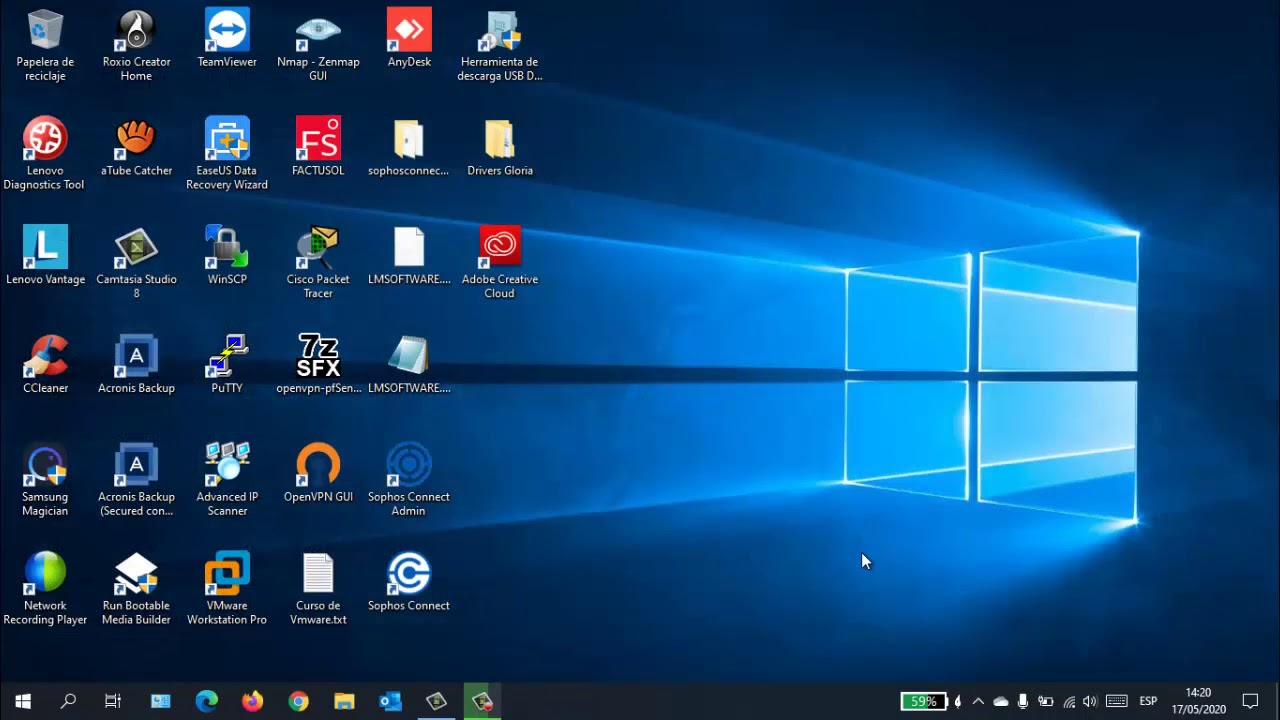Select the PuTTY desktop shortcut
1280x720 pixels.
tap(227, 365)
